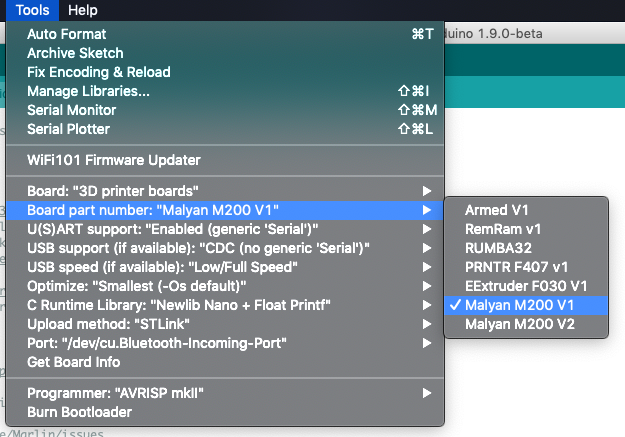Image resolution: width=625 pixels, height=437 pixels.
Task: Select Armed V1 board part
Action: (526, 210)
